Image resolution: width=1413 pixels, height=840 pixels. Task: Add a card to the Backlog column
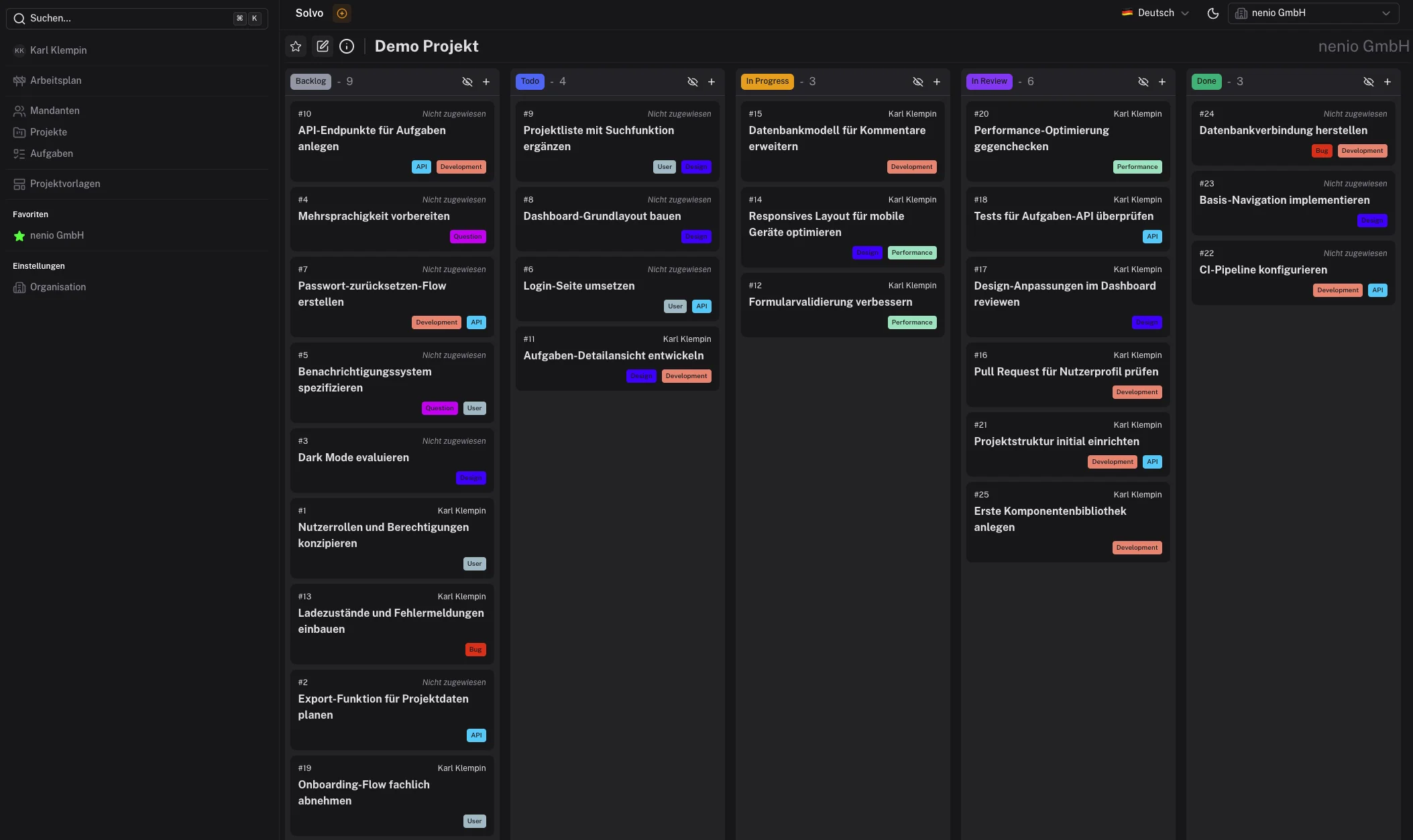click(486, 82)
